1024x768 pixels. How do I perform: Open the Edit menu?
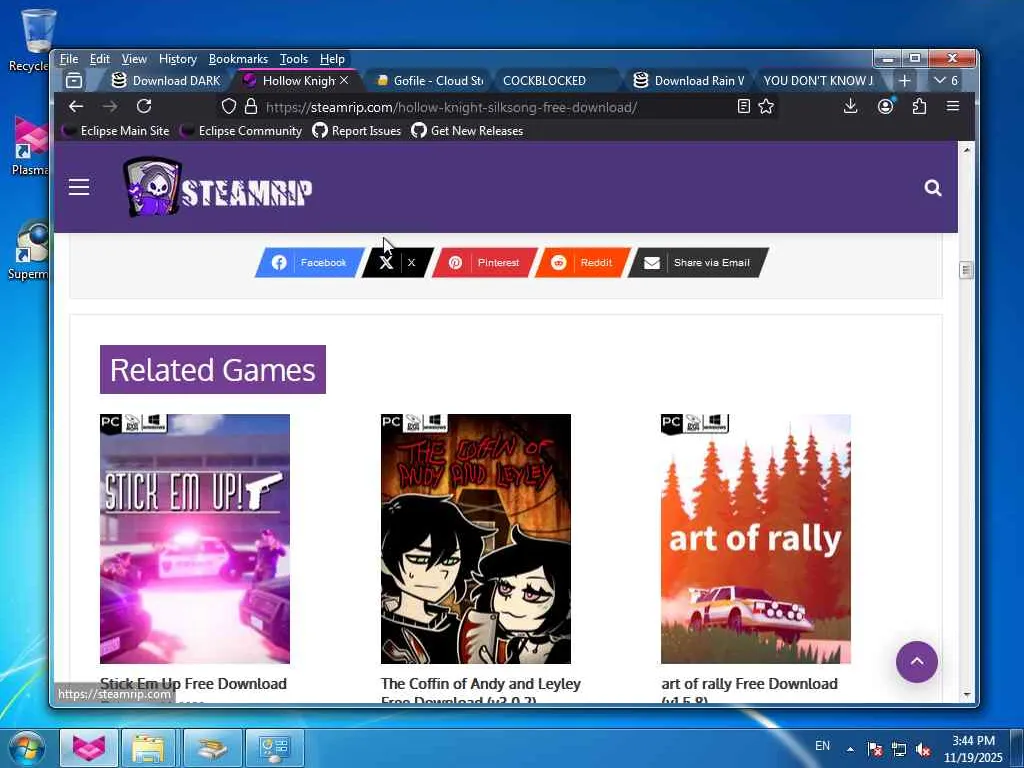pos(99,59)
